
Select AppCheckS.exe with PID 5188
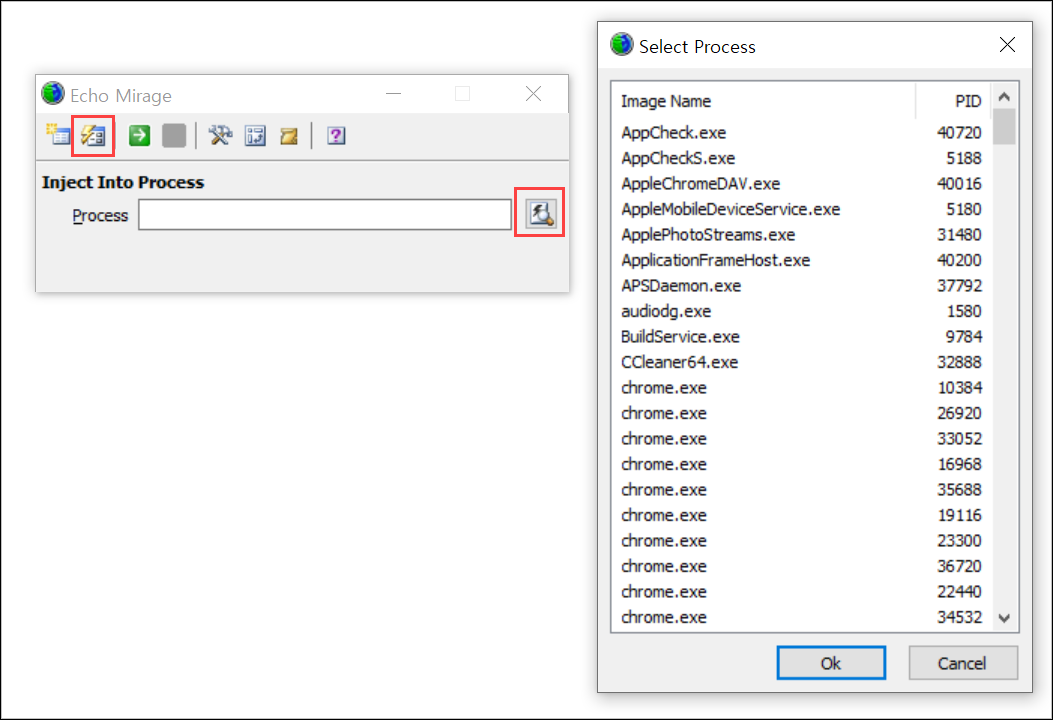pos(801,158)
